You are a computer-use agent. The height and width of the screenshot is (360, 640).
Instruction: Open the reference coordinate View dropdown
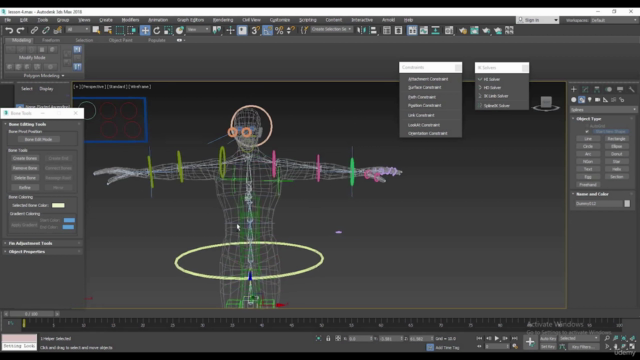coord(198,29)
